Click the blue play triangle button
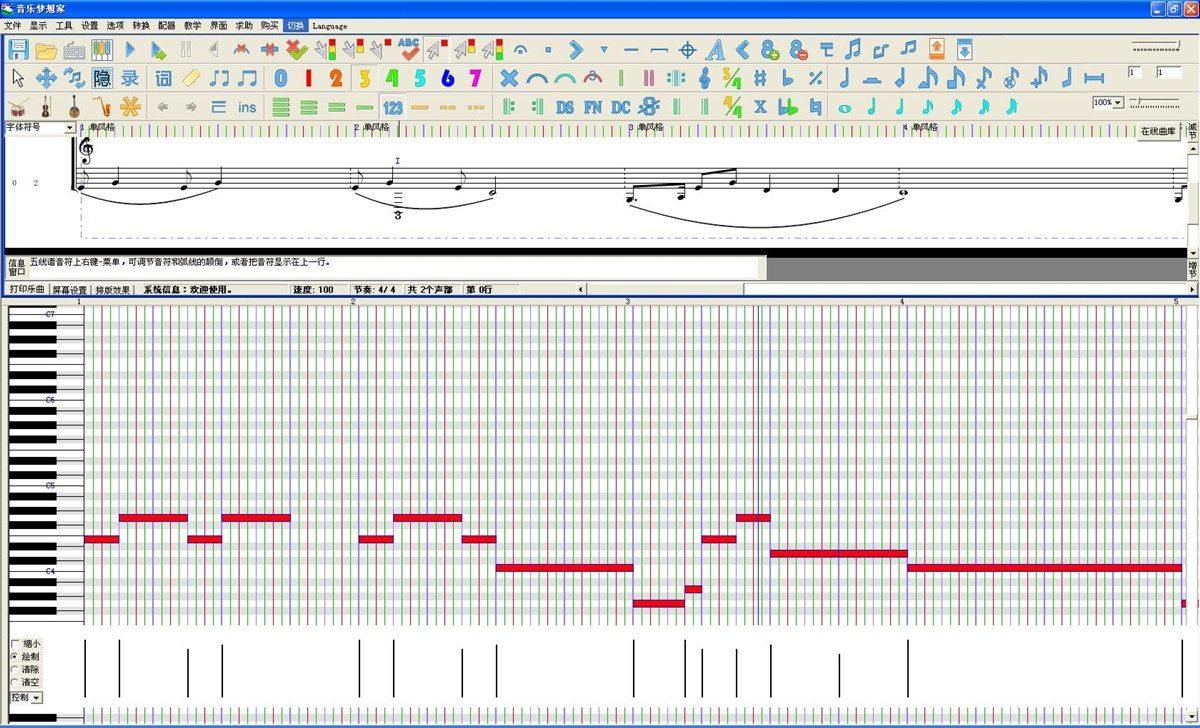This screenshot has width=1200, height=728. tap(130, 49)
